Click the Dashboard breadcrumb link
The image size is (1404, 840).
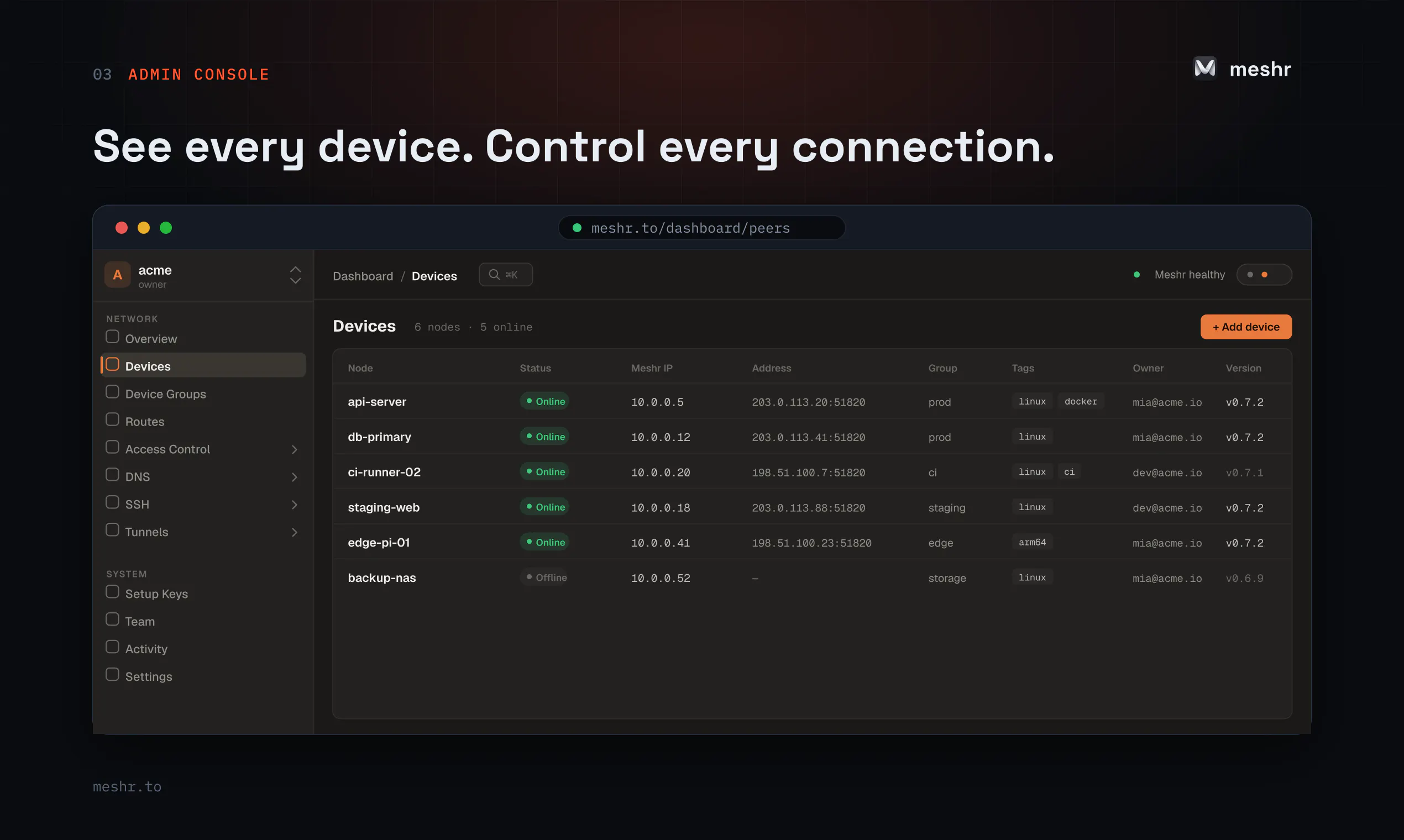click(x=363, y=276)
